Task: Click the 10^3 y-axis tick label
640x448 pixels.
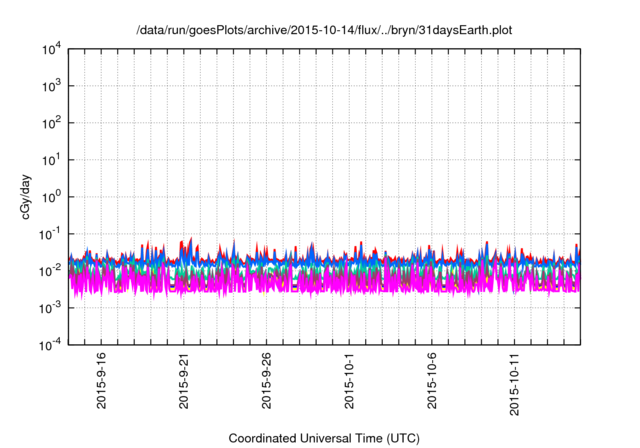Action: pyautogui.click(x=51, y=86)
